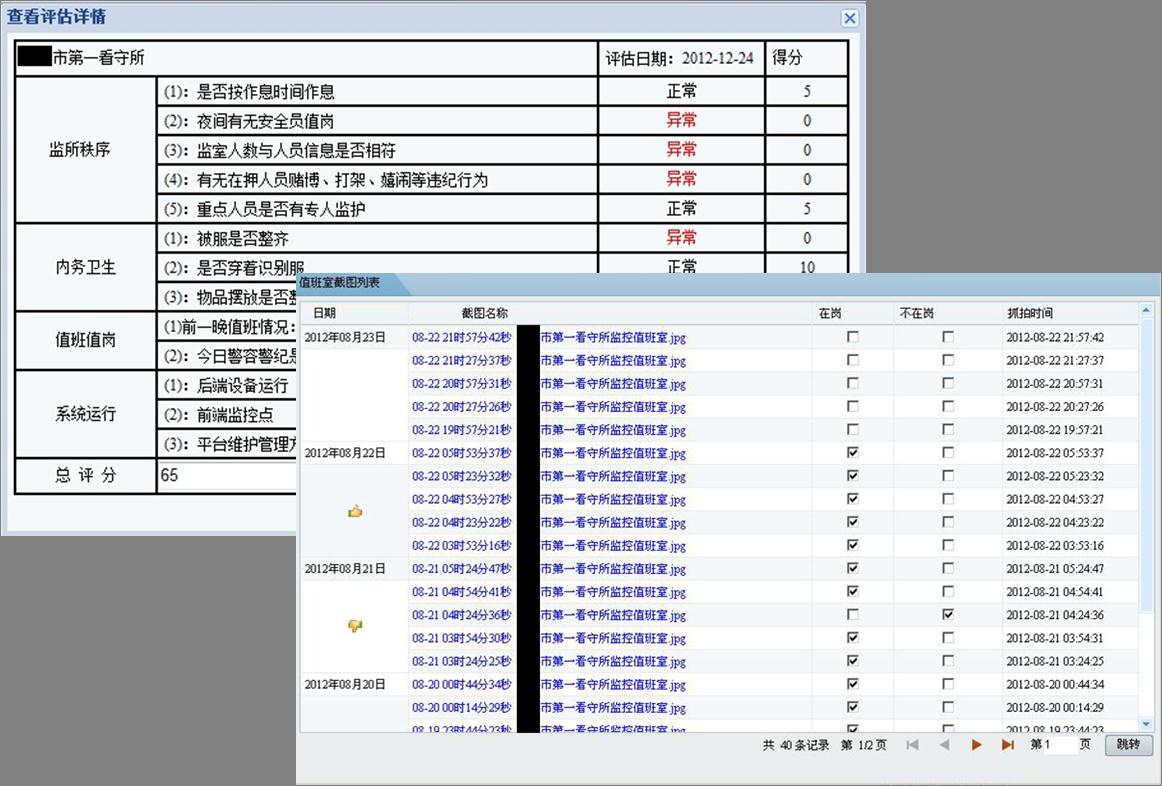
Task: Check 在岗 for the 21:57:42 capture row
Action: pos(853,337)
